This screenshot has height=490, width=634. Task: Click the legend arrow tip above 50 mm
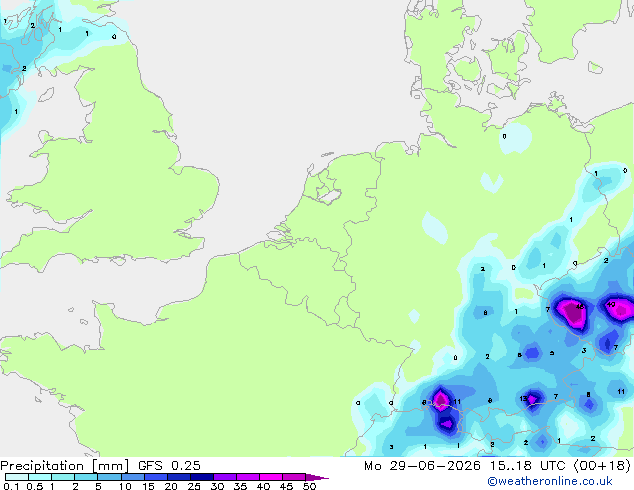[x=317, y=478]
